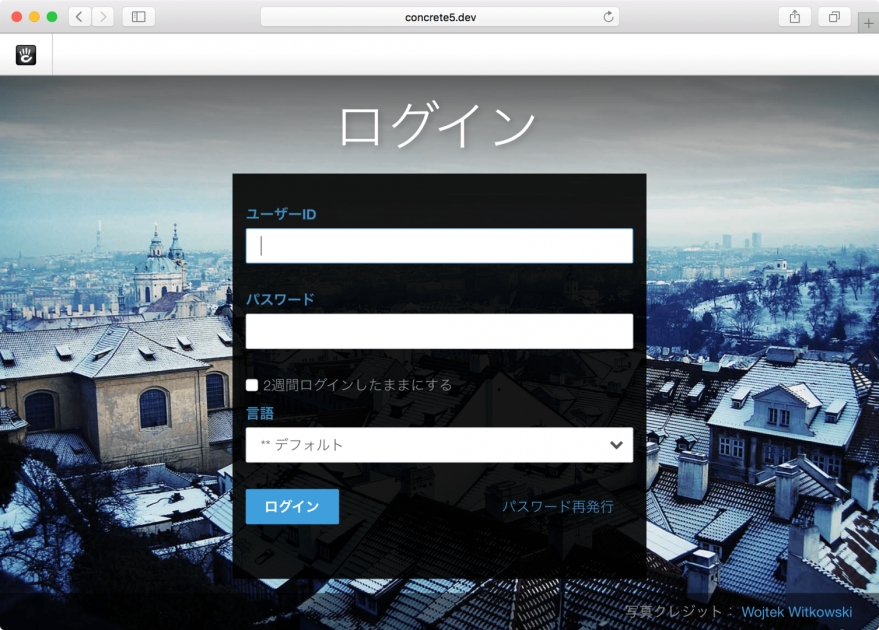
Task: Enable the 2週間ログインしたままにする checkbox
Action: coord(252,385)
